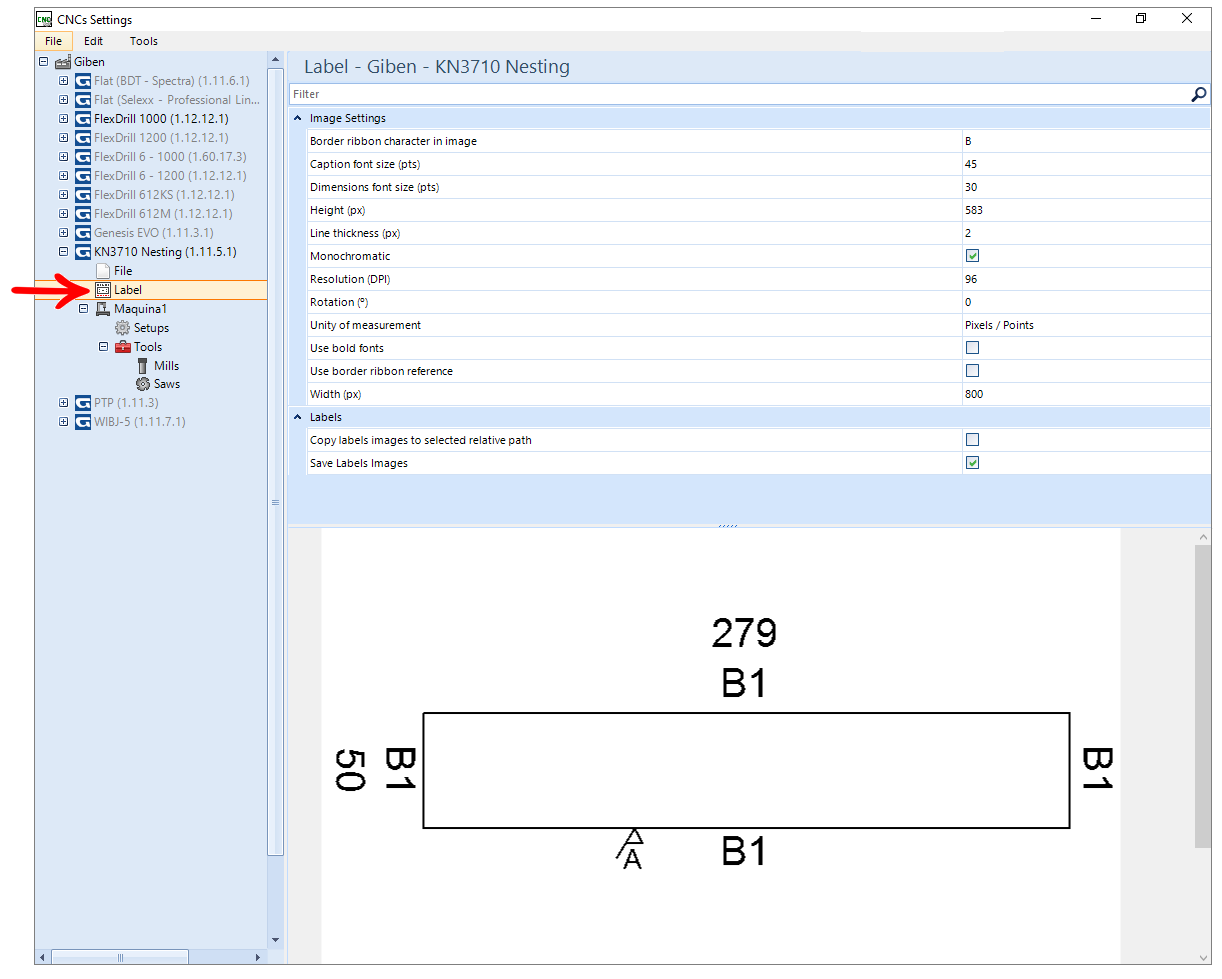The height and width of the screenshot is (979, 1222).
Task: Edit Resolution (DPI) value 96
Action: pyautogui.click(x=1086, y=279)
